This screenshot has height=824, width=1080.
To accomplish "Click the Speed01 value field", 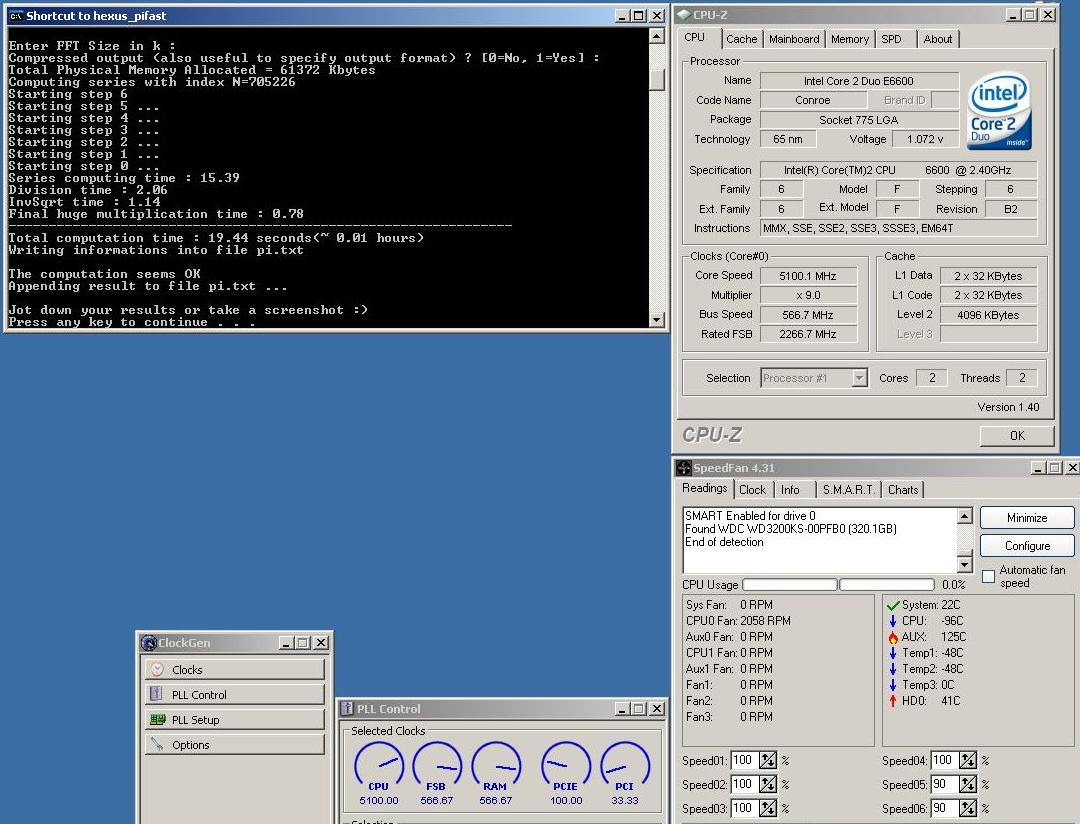I will point(745,761).
